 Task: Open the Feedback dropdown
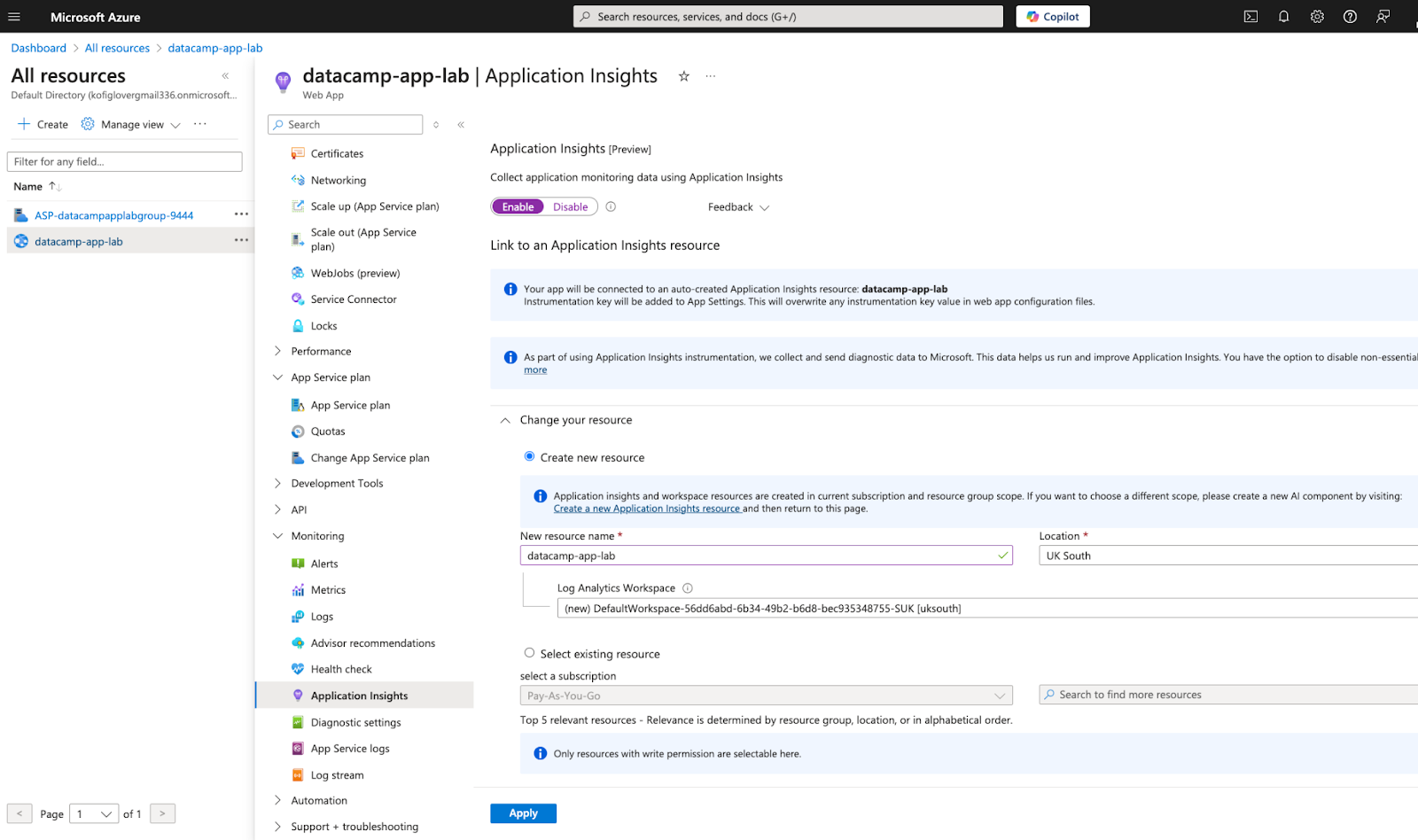(x=738, y=206)
